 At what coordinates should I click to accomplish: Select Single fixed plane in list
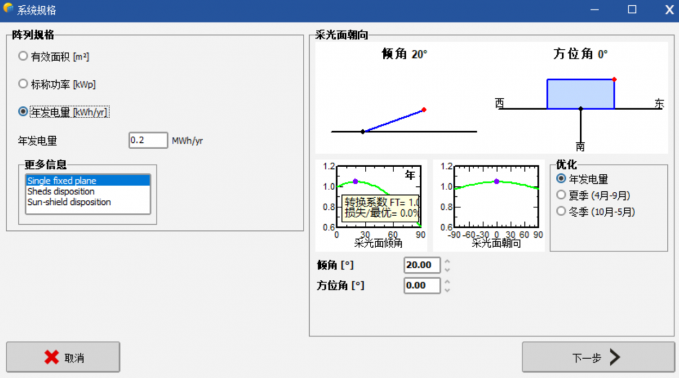pyautogui.click(x=88, y=181)
